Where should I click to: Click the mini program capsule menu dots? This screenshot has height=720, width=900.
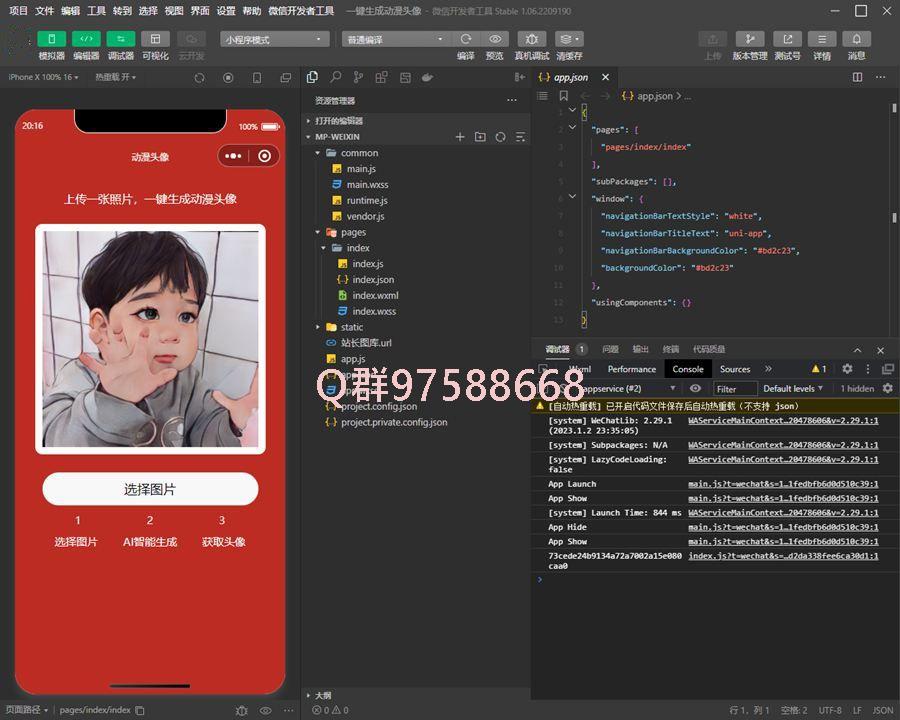click(x=233, y=156)
